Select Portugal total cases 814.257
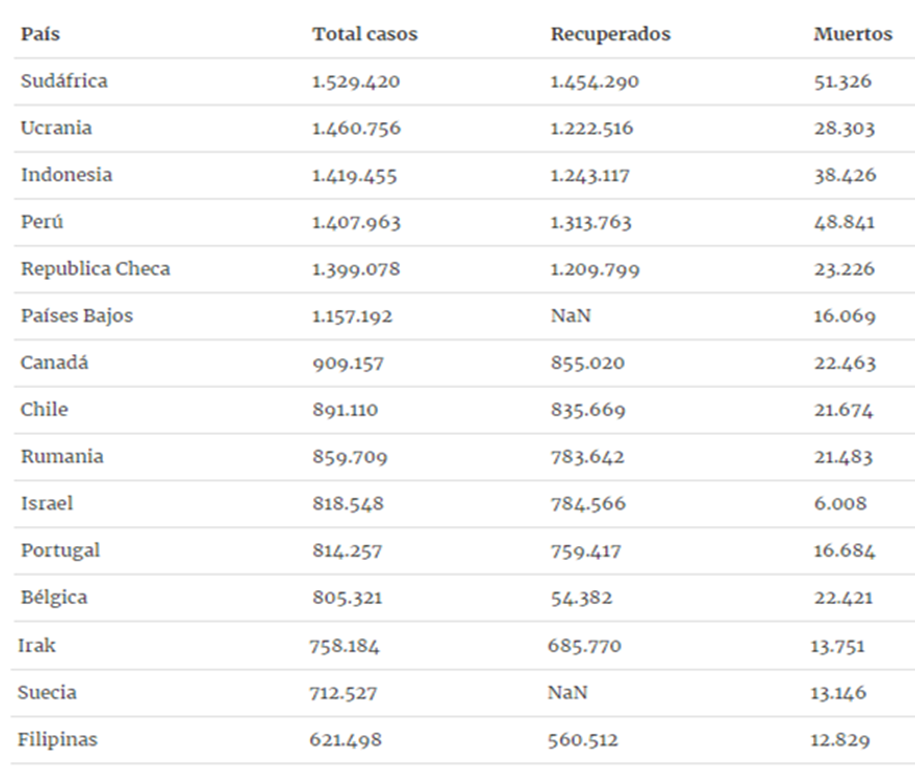 [x=347, y=551]
